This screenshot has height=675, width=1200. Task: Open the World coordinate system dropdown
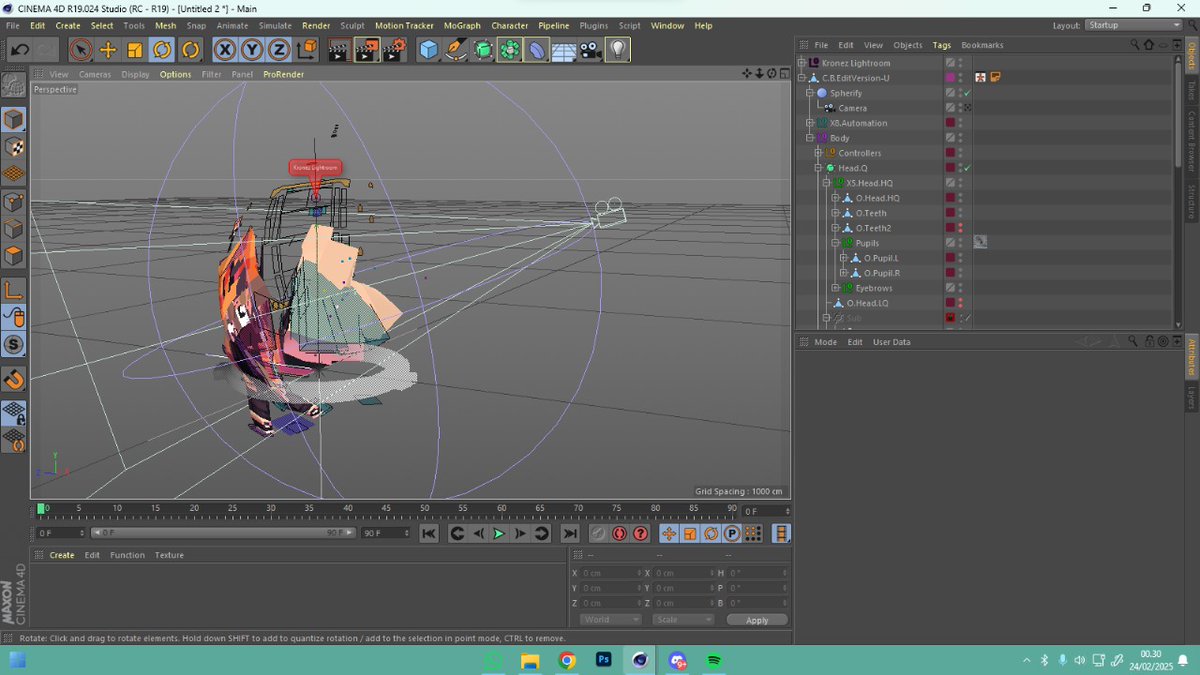tap(611, 620)
